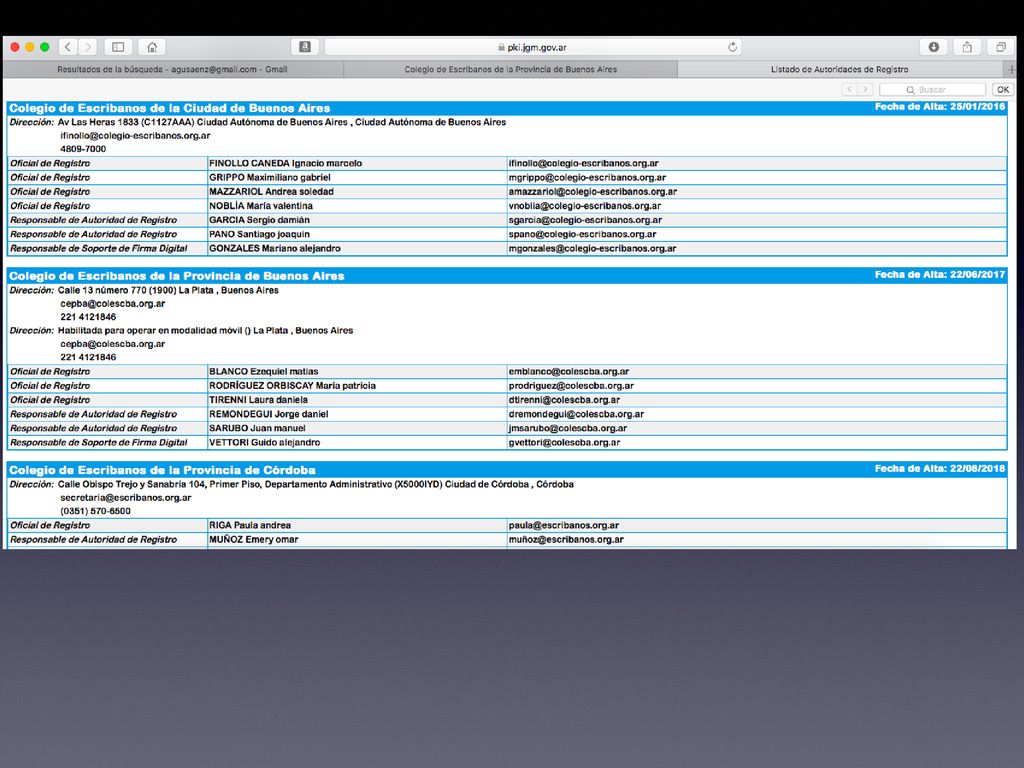The width and height of the screenshot is (1024, 768).
Task: Click email gvettori@colescba.org.ar
Action: [564, 443]
